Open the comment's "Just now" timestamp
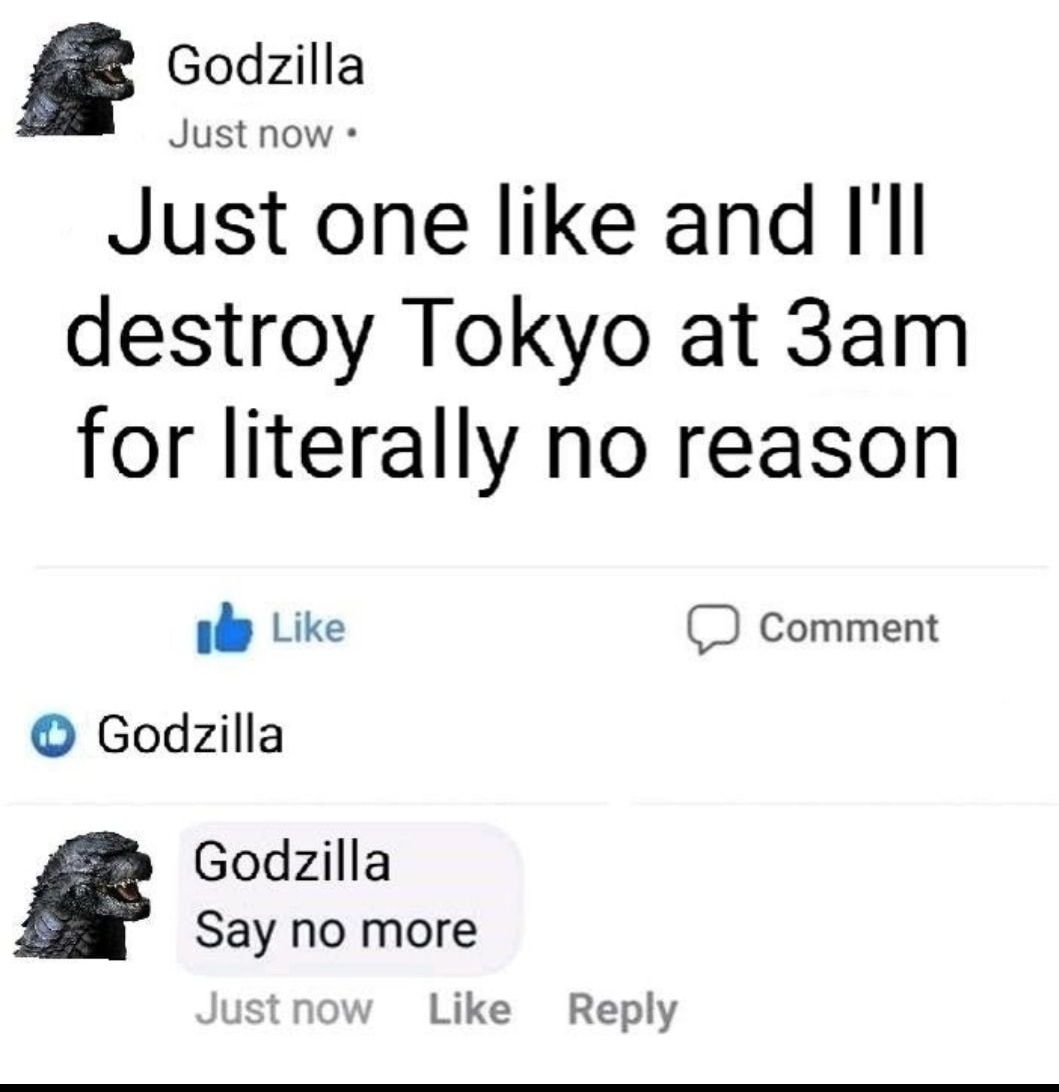 coord(284,1010)
